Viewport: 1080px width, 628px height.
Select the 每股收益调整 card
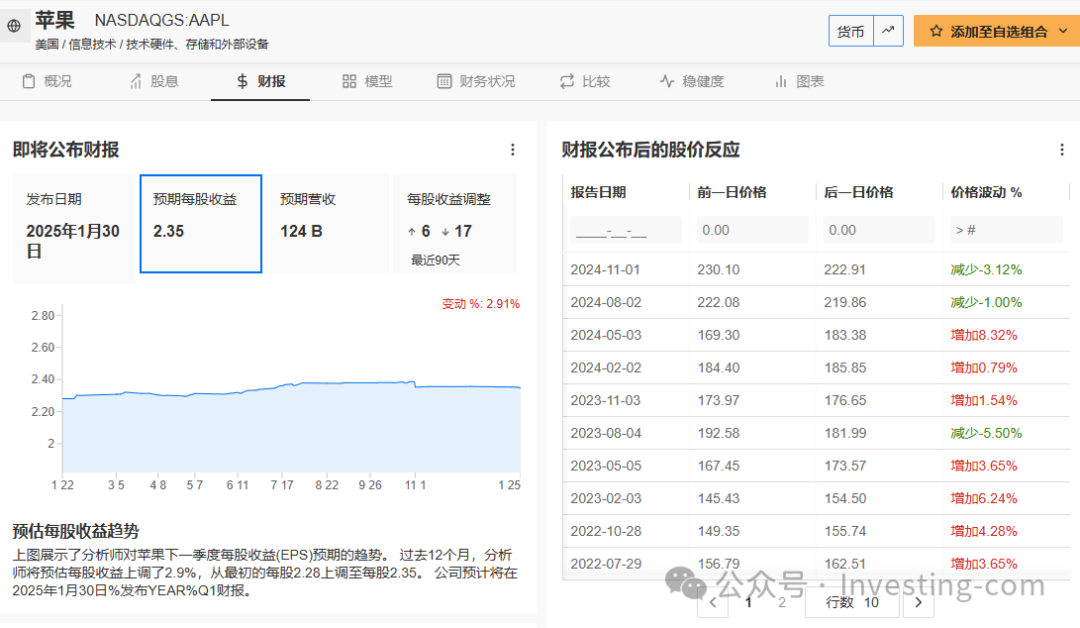[455, 224]
